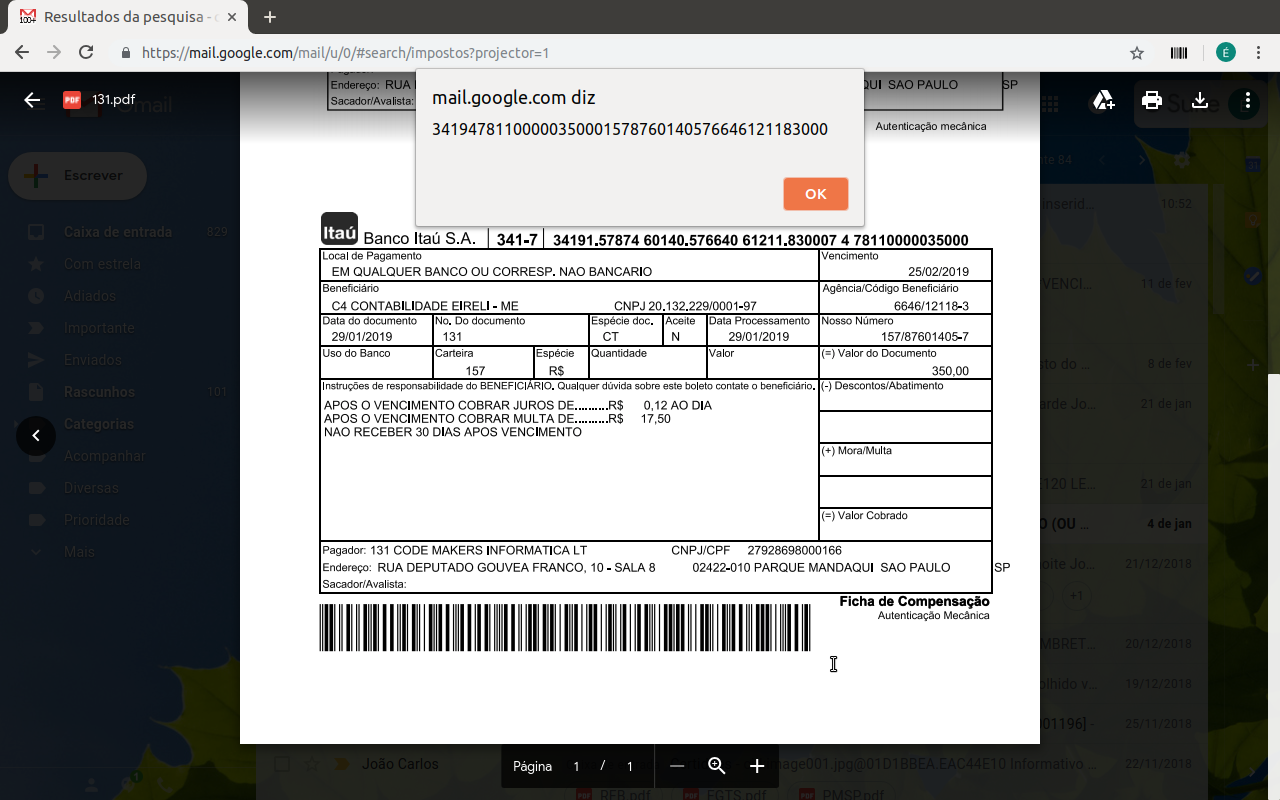Click the digitable line starting 34191.57874
1280x800 pixels.
pos(761,240)
